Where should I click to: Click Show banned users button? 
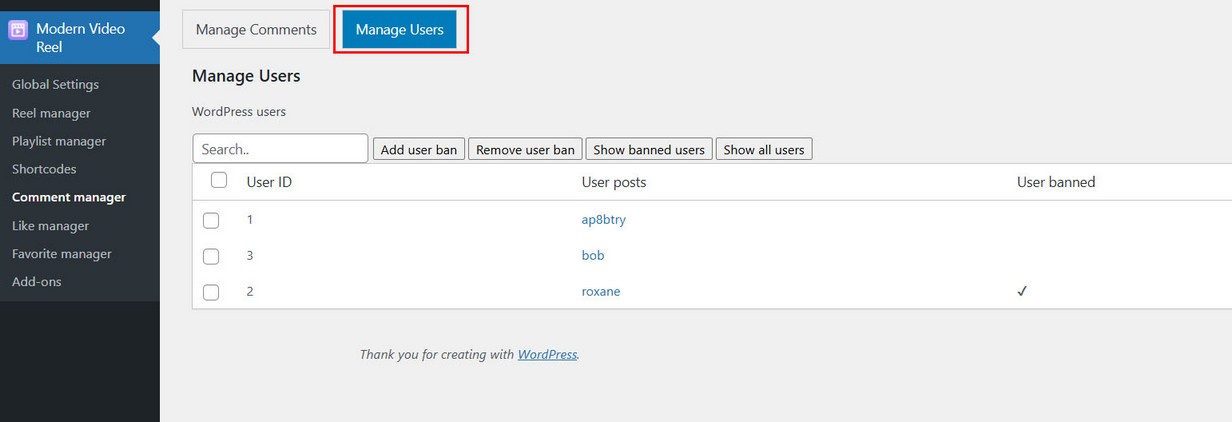tap(649, 150)
